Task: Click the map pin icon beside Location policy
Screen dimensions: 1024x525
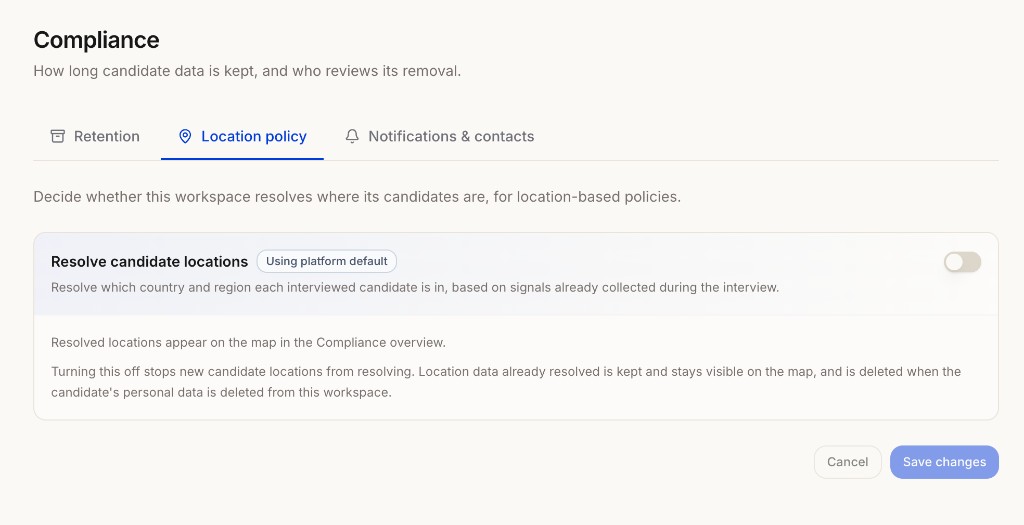Action: pyautogui.click(x=185, y=136)
